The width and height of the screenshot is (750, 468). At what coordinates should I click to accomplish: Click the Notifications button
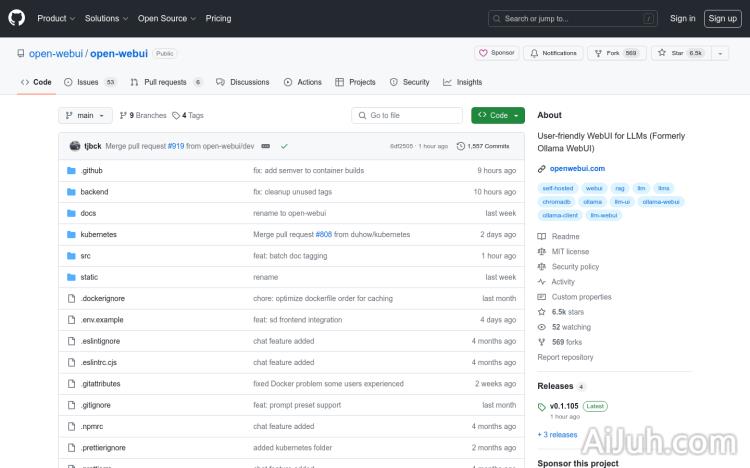point(553,53)
